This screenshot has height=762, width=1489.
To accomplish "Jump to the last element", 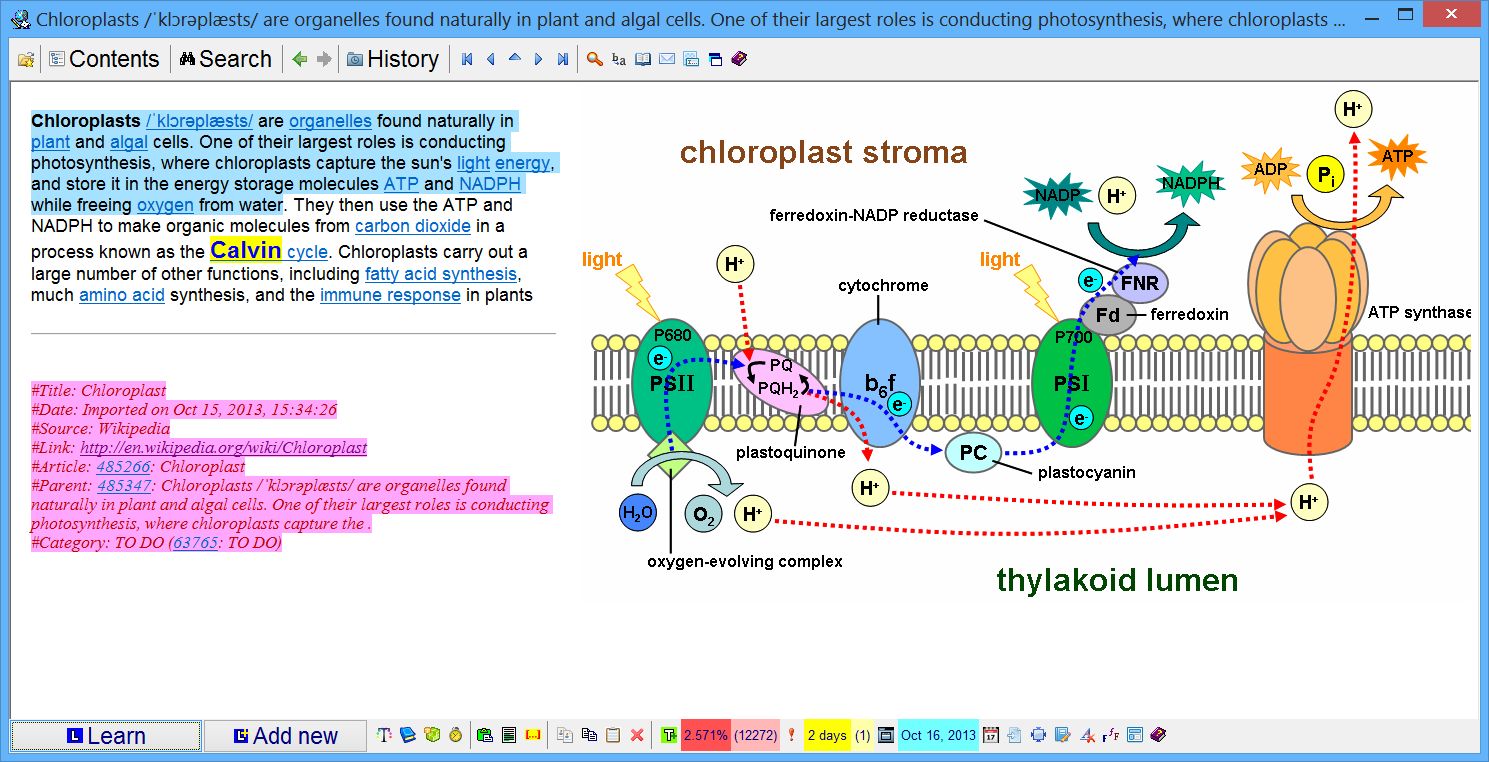I will tap(563, 59).
